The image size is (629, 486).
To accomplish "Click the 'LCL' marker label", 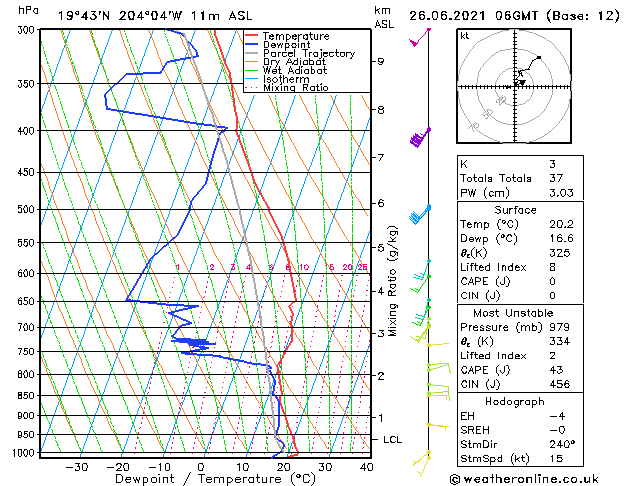I will (392, 440).
